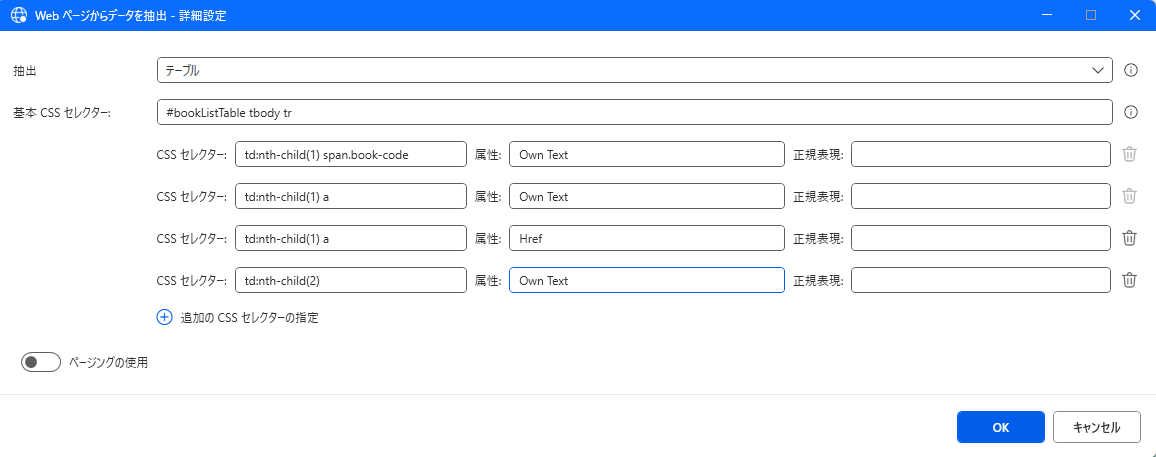The width and height of the screenshot is (1156, 457).
Task: Click the plus icon to add CSS selector
Action: [x=165, y=317]
